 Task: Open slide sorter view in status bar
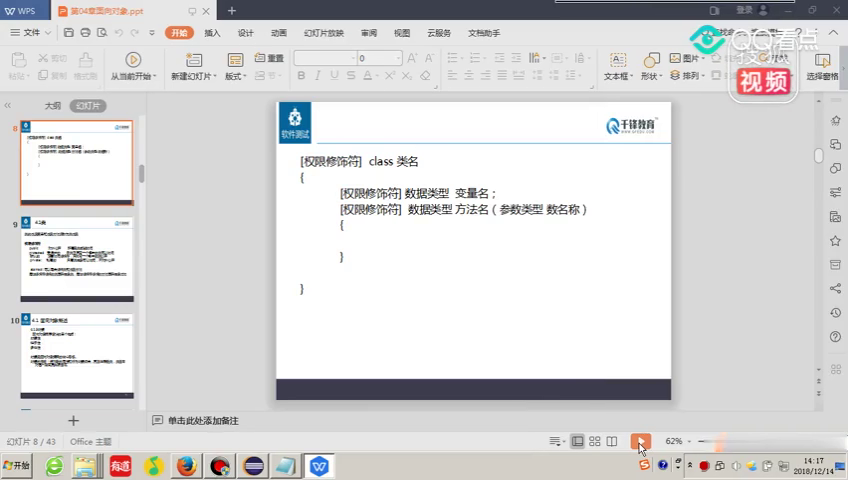[x=595, y=441]
